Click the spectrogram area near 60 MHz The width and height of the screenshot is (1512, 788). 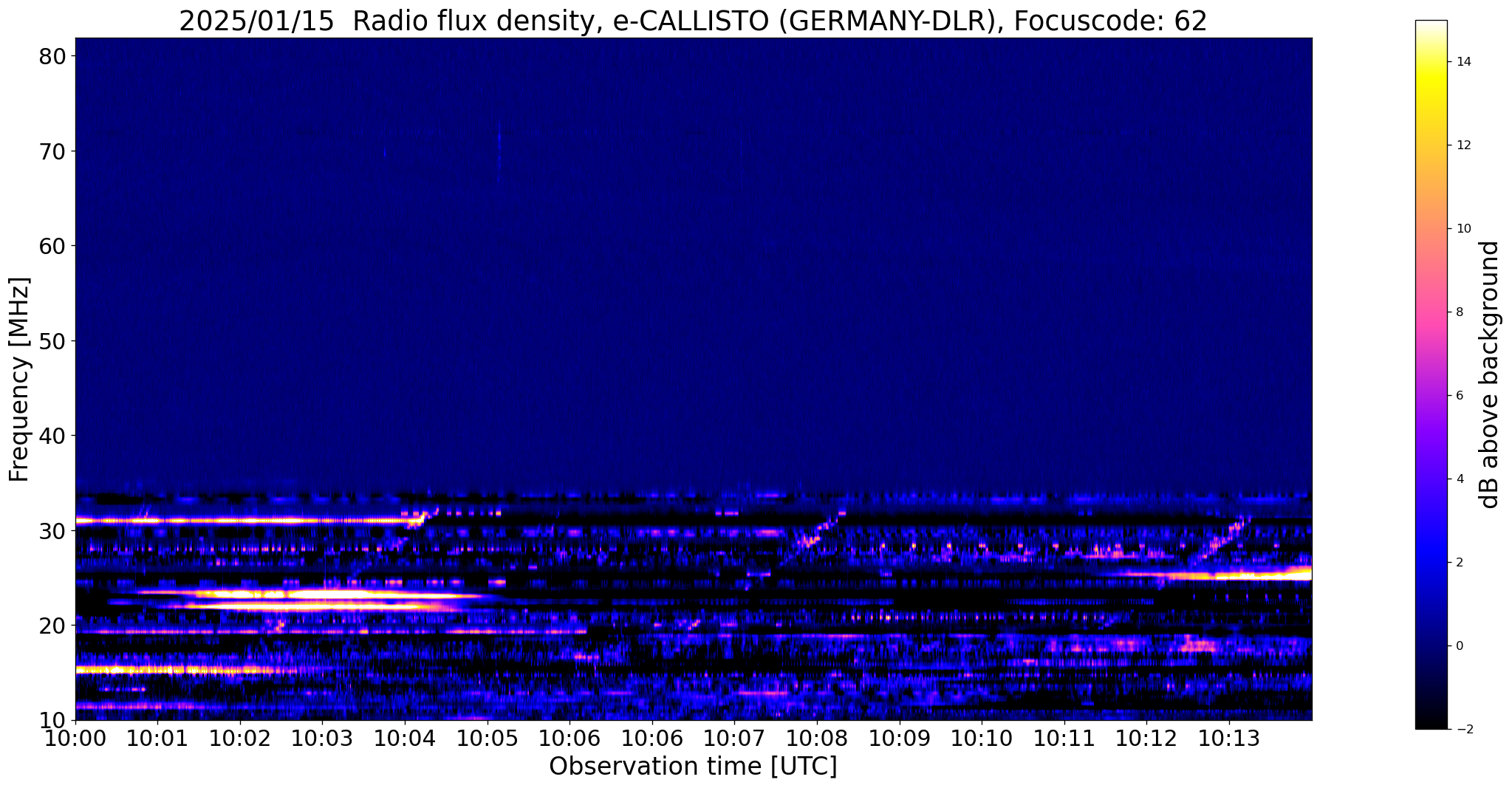[693, 246]
